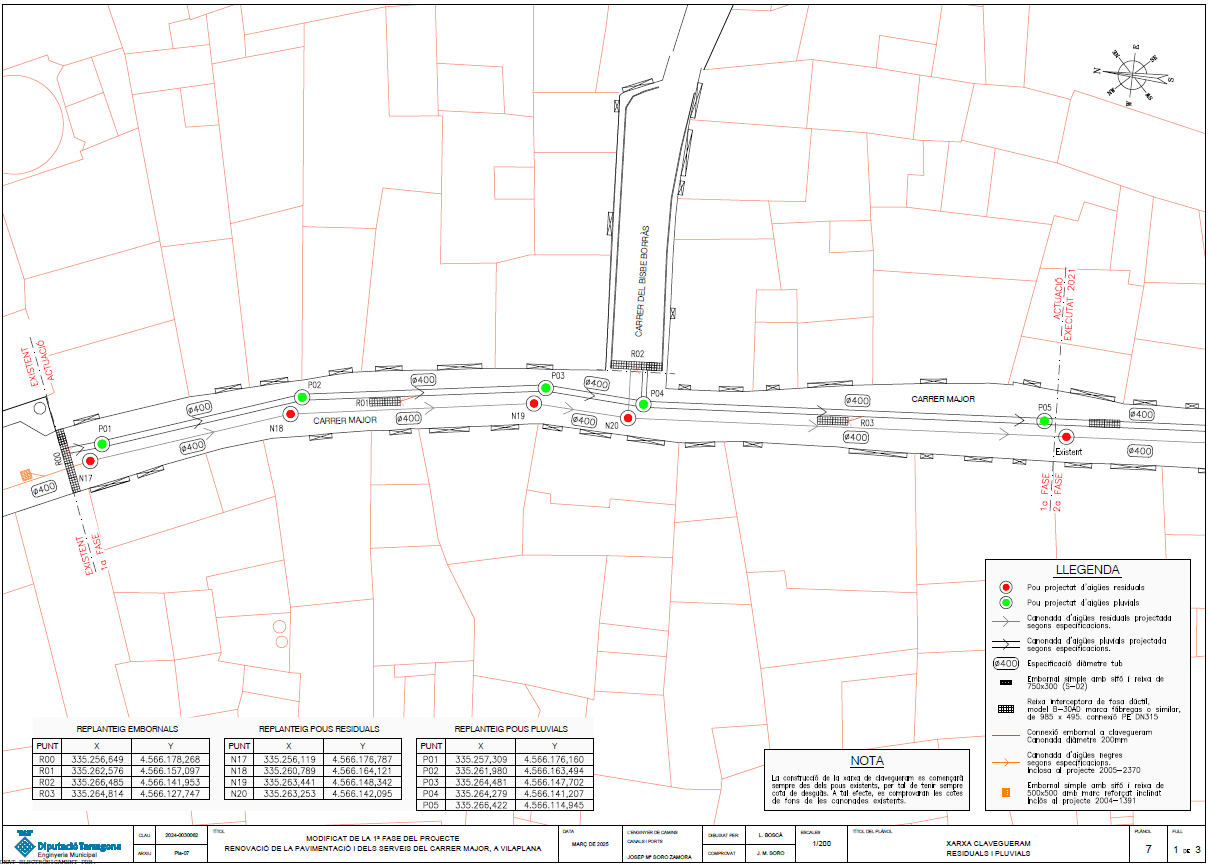This screenshot has height=864, width=1208.
Task: Click the 'R00' cell in the embornals table
Action: coord(48,760)
